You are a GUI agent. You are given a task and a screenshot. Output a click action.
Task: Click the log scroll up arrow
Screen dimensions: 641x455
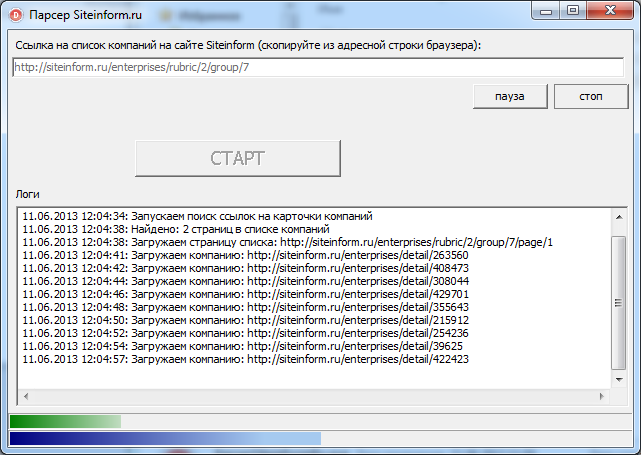click(619, 217)
